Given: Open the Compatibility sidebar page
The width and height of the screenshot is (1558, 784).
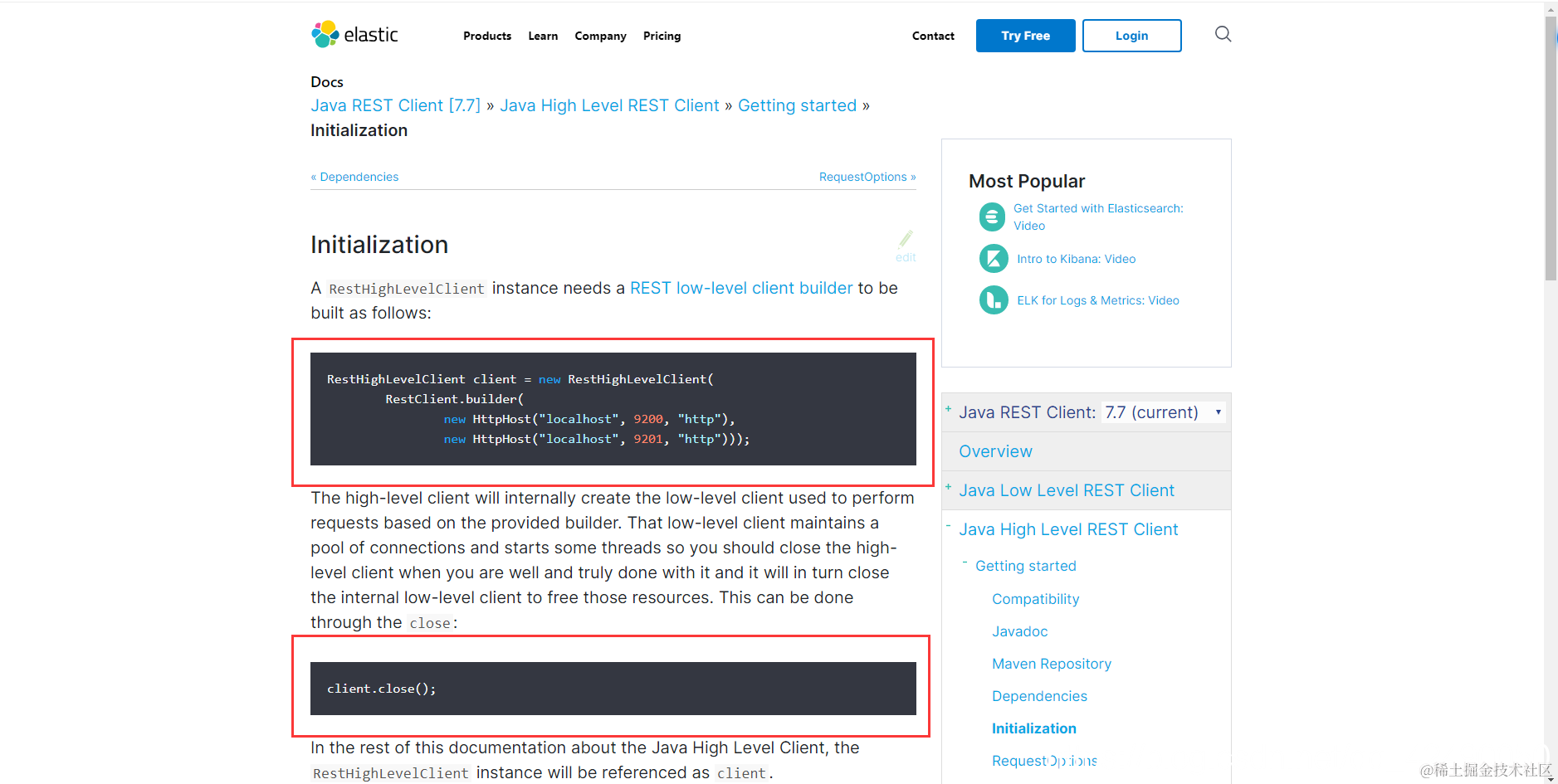Looking at the screenshot, I should 1035,599.
